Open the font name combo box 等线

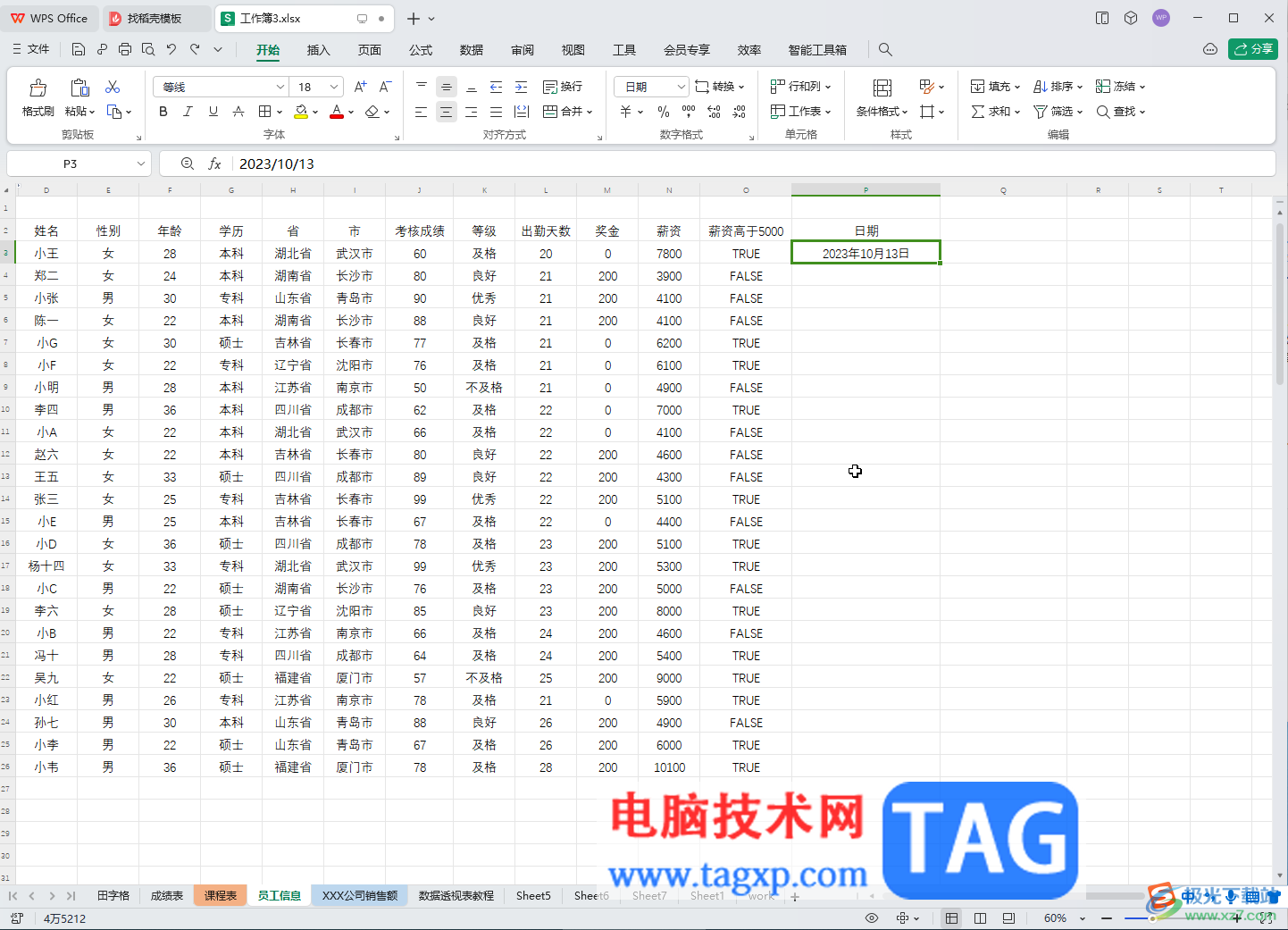[x=220, y=87]
